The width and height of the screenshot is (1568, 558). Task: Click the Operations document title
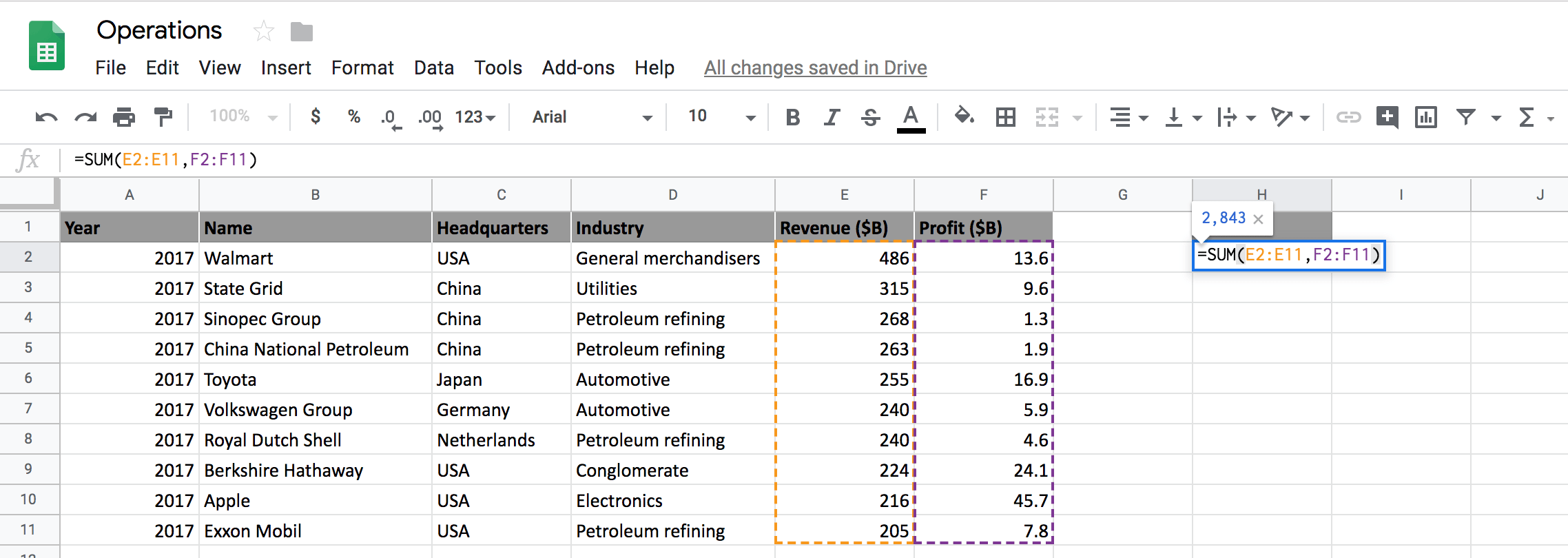[159, 30]
